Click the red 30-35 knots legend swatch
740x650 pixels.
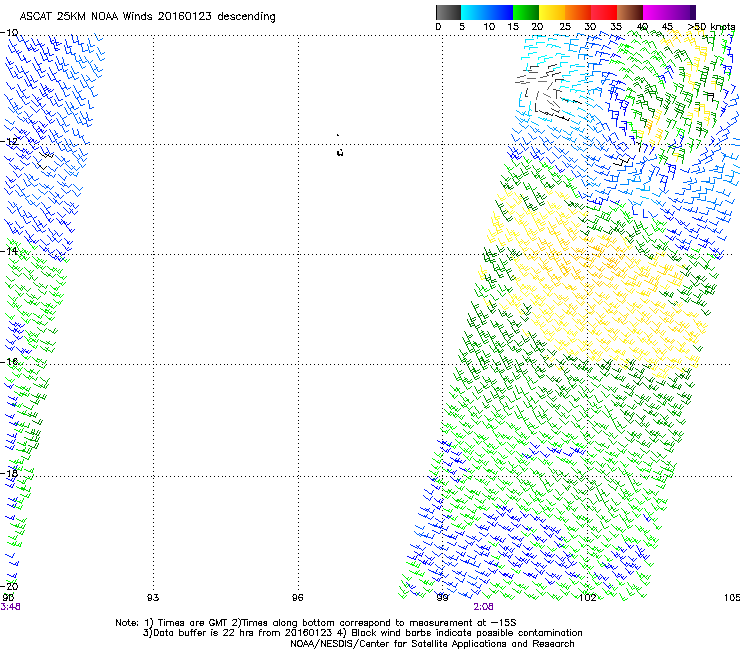point(604,12)
